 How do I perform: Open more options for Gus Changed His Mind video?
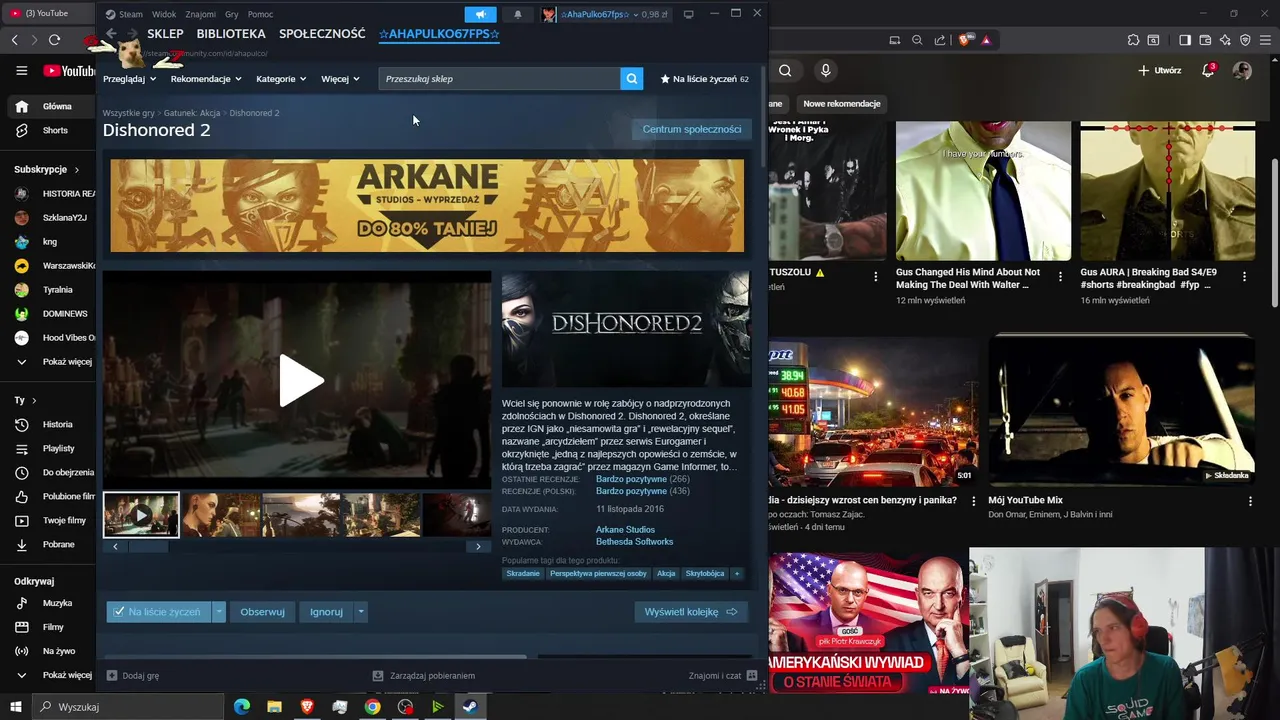(1060, 277)
